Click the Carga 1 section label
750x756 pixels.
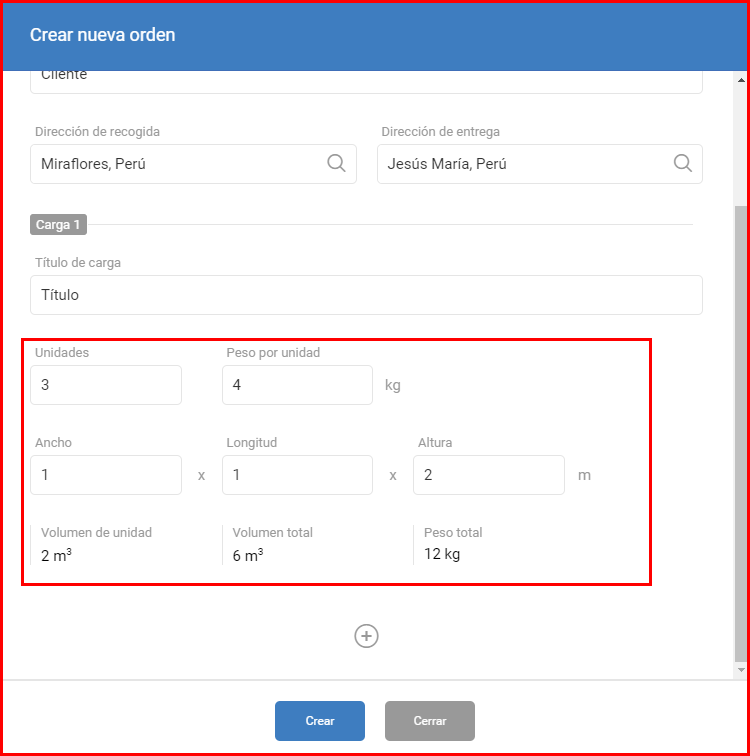[58, 225]
